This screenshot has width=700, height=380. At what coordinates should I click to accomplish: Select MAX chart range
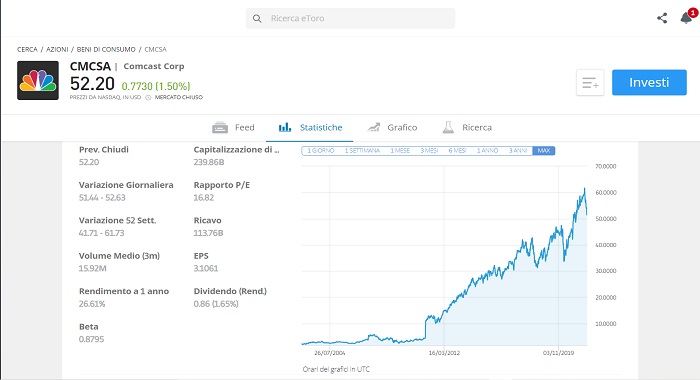[544, 151]
